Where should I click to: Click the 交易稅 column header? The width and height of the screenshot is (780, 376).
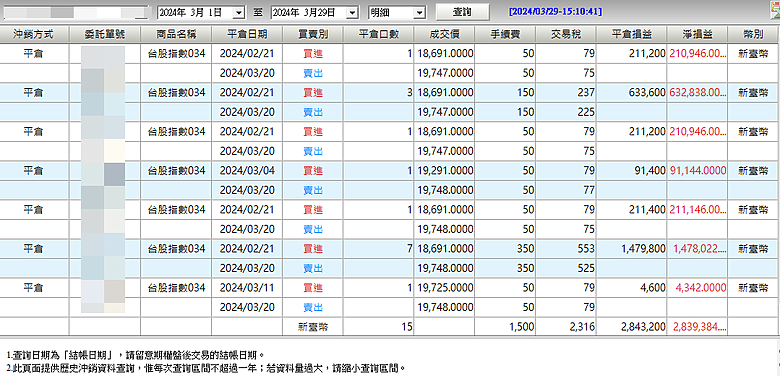(566, 34)
